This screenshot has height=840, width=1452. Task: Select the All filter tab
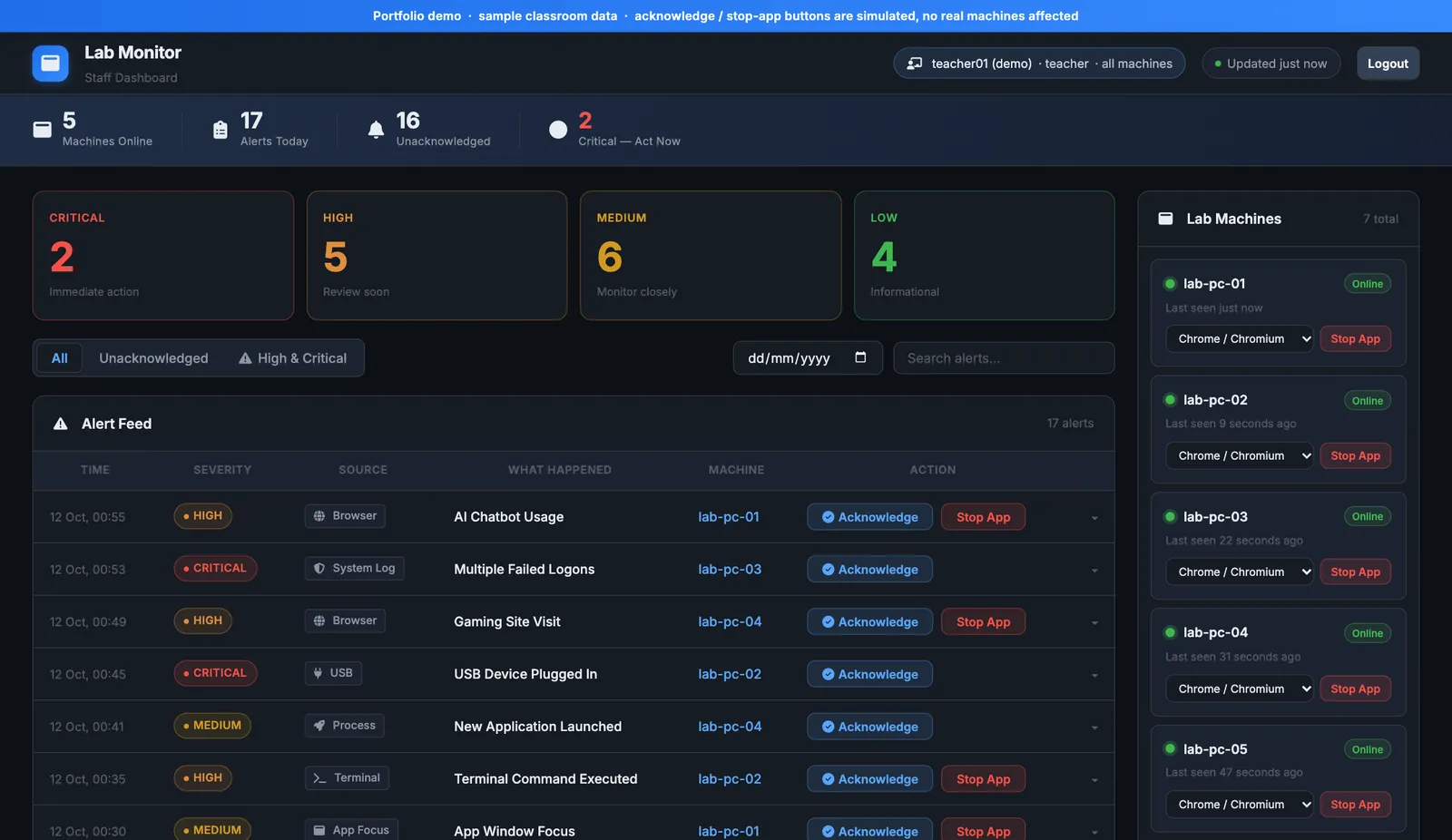(x=60, y=358)
